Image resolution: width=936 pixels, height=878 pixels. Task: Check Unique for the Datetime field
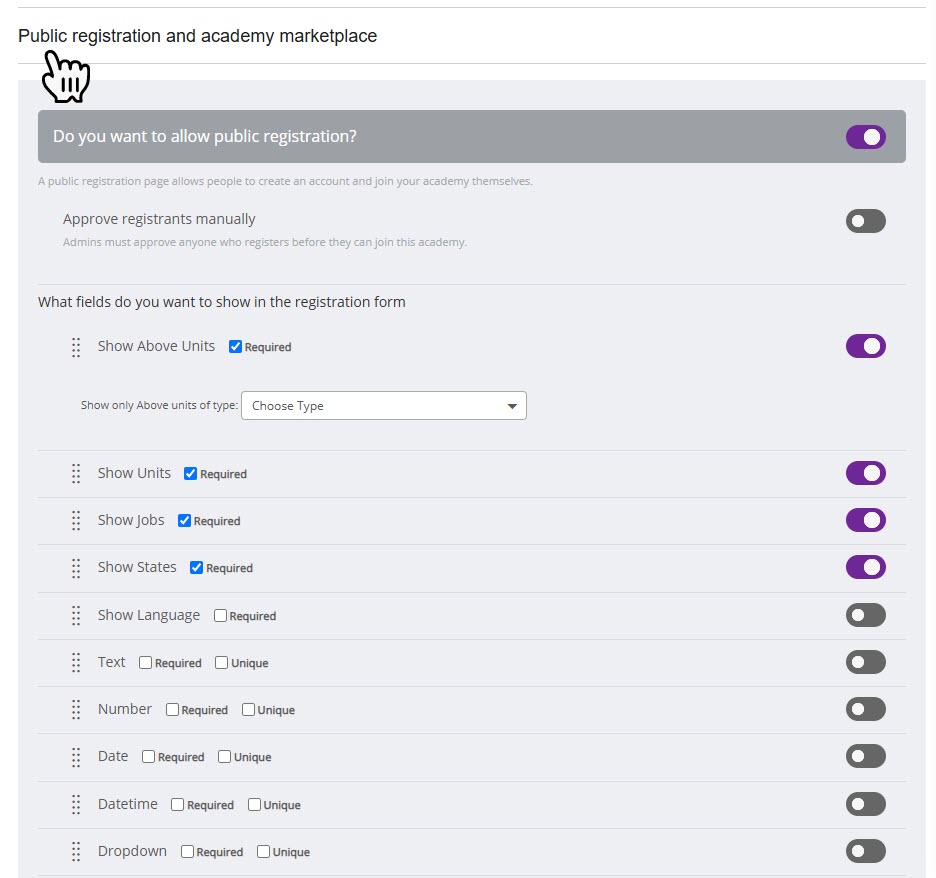(x=254, y=805)
